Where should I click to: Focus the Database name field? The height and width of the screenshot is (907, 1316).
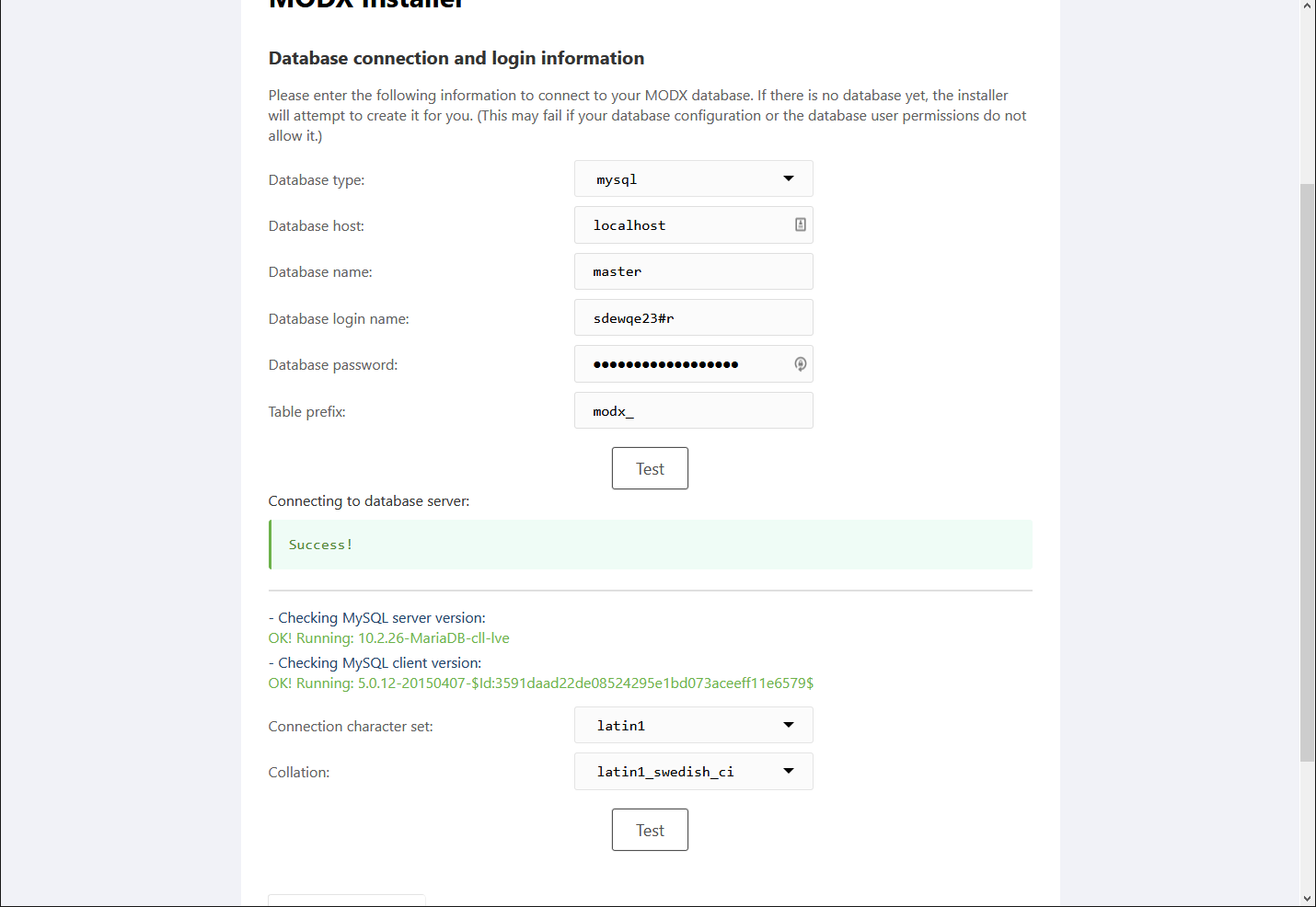pyautogui.click(x=694, y=271)
